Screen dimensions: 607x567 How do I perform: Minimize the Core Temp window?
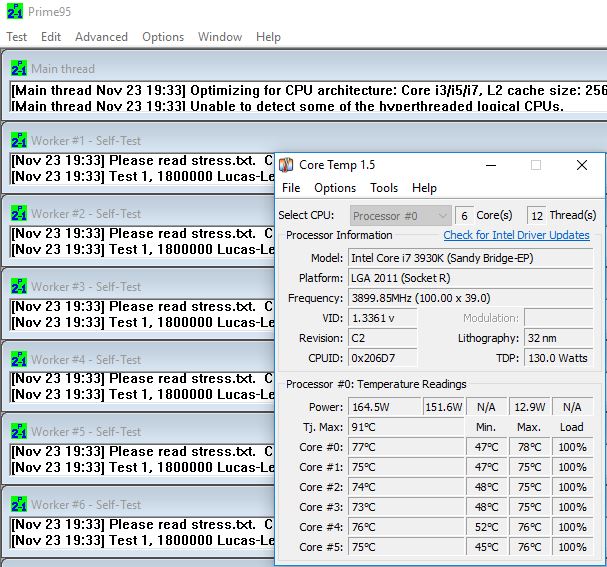(491, 165)
